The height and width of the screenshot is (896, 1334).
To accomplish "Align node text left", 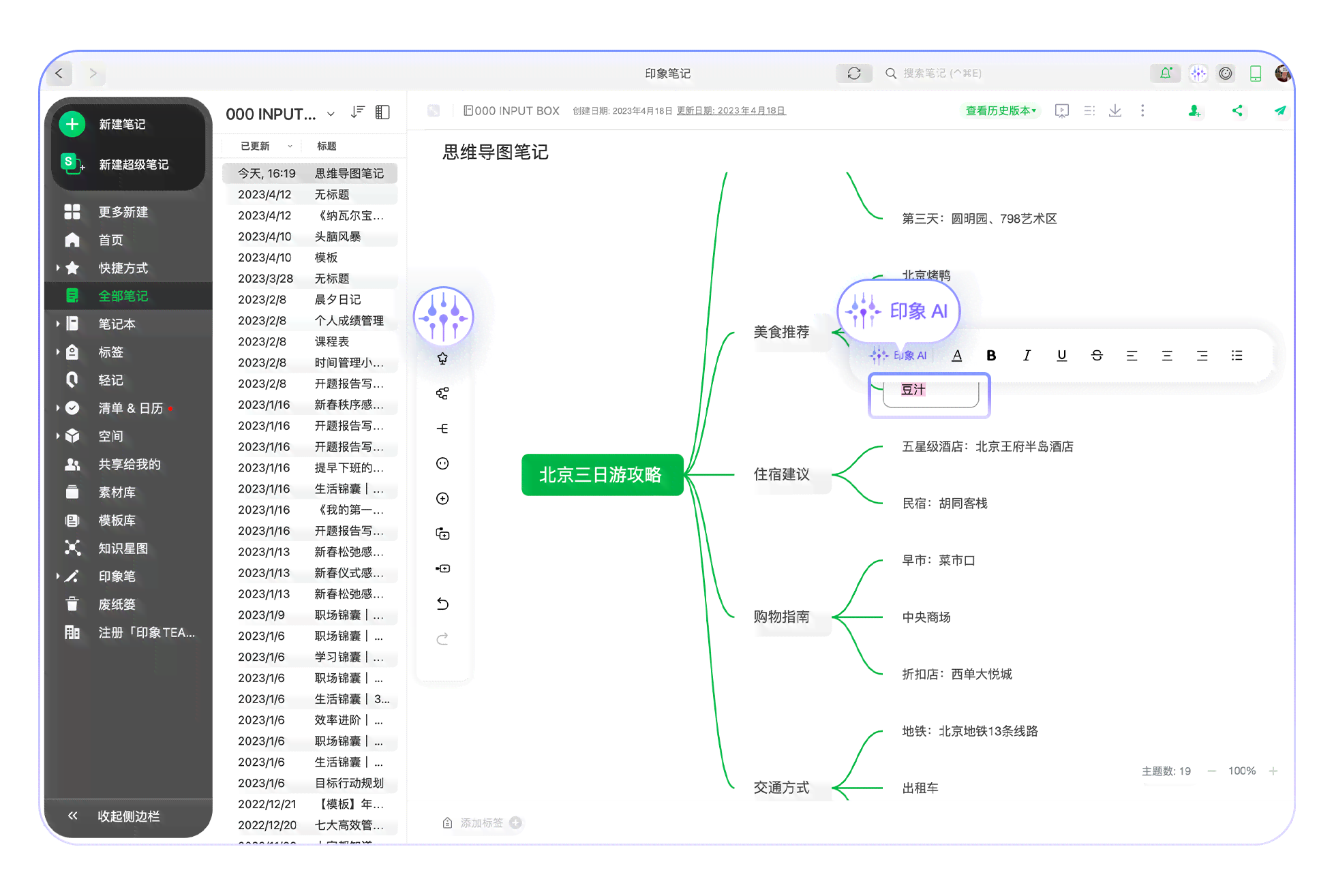I will (1132, 355).
